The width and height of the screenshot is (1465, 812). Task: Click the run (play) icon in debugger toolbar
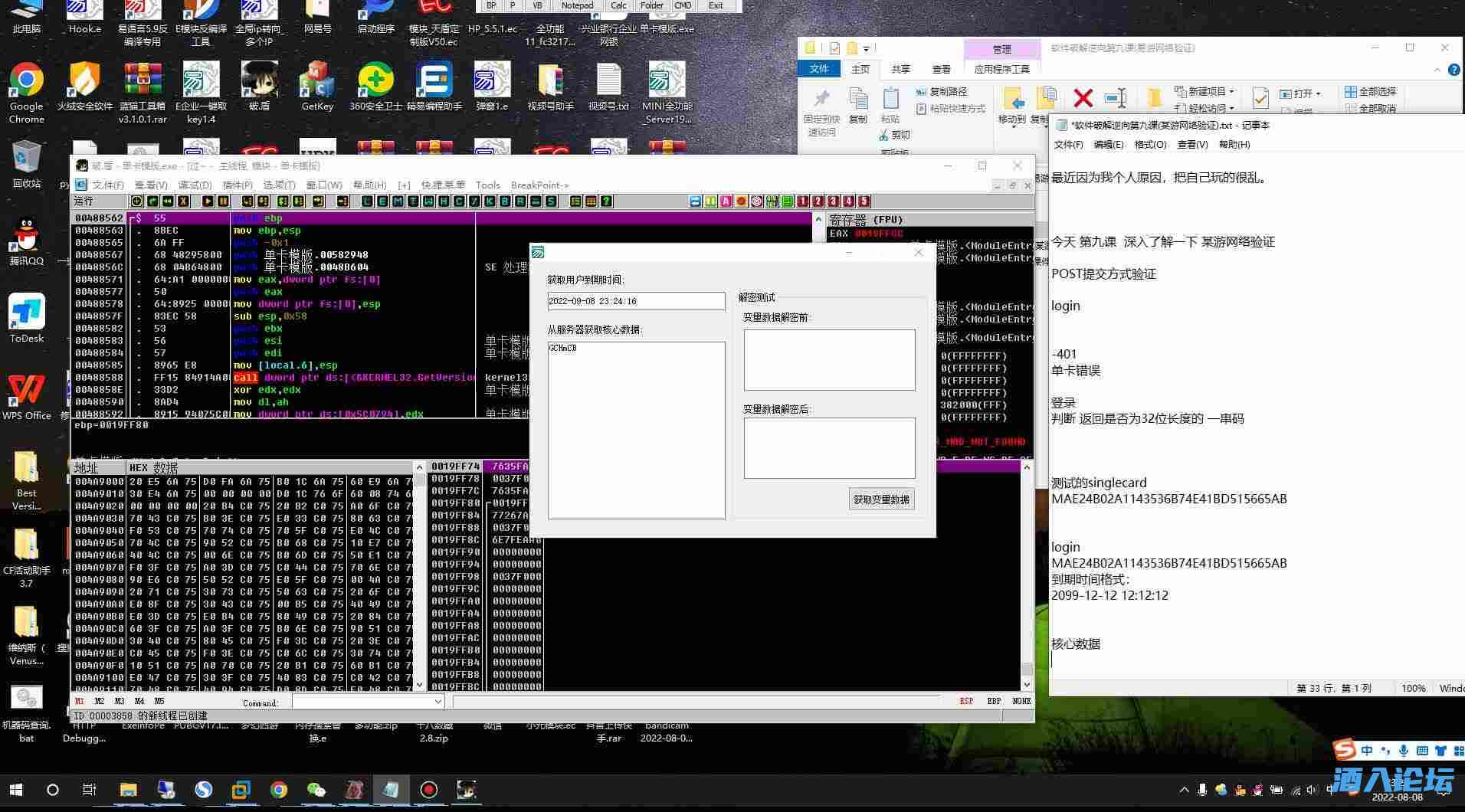tap(208, 201)
